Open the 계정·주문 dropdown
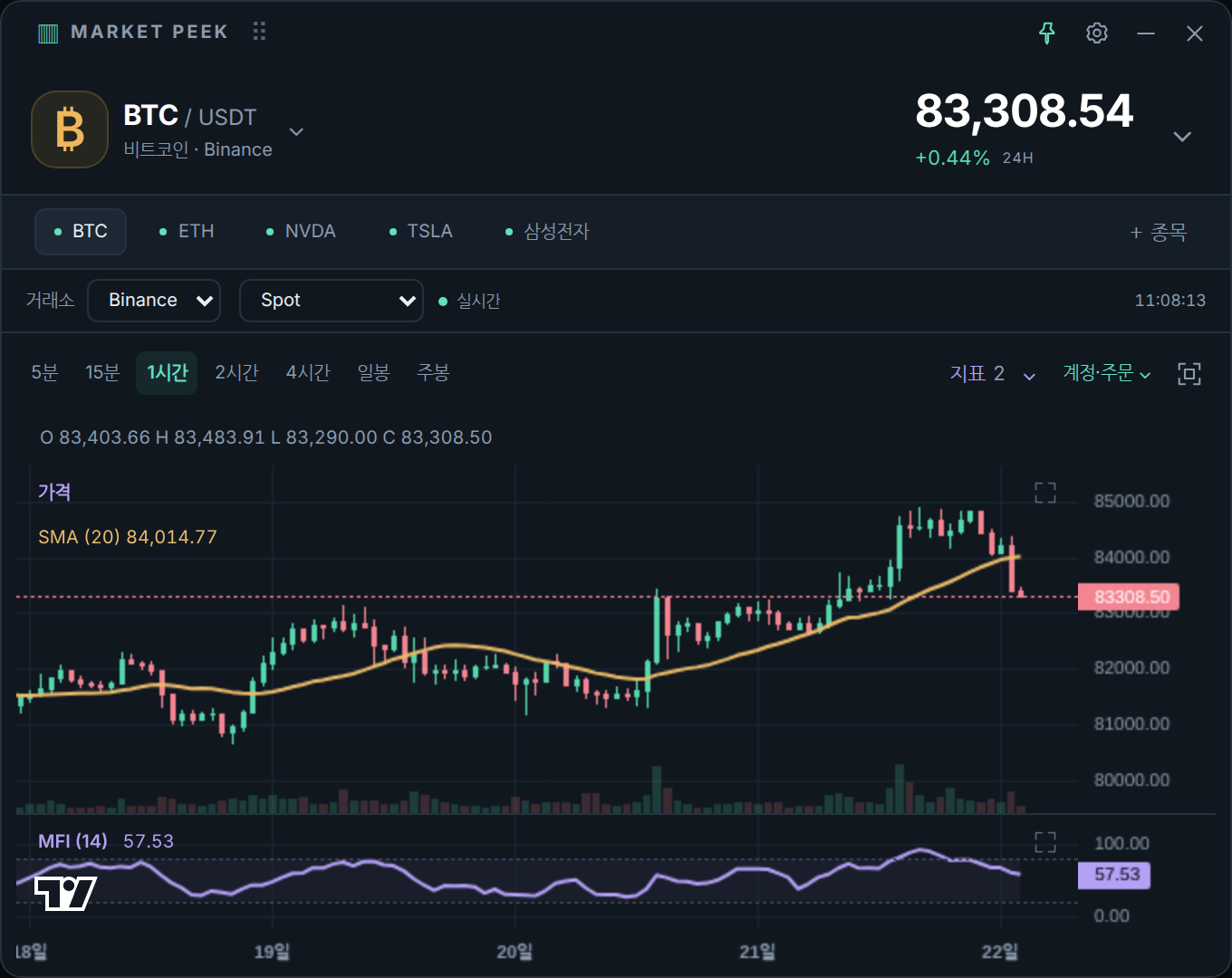1232x978 pixels. coord(1106,374)
